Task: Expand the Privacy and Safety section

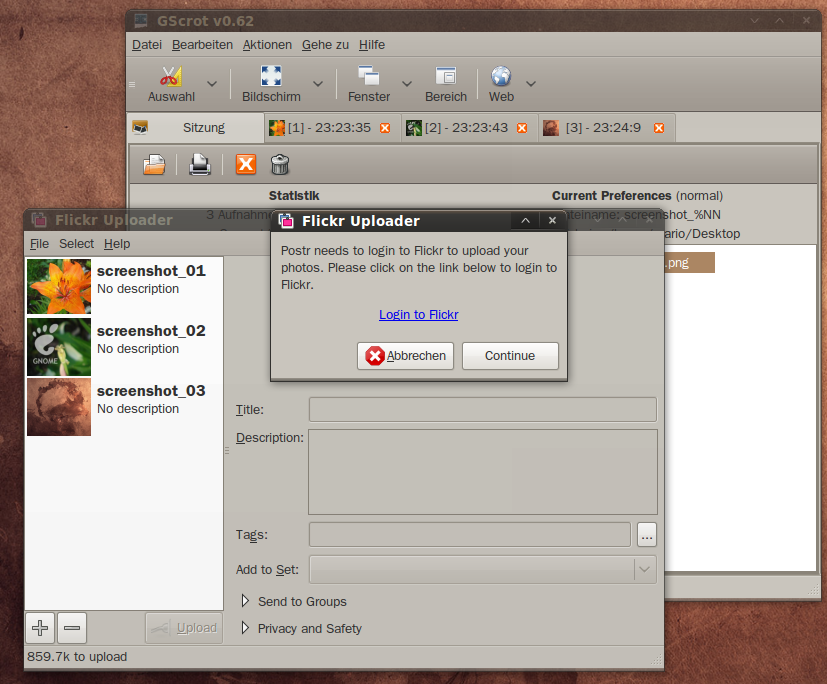Action: coord(246,628)
